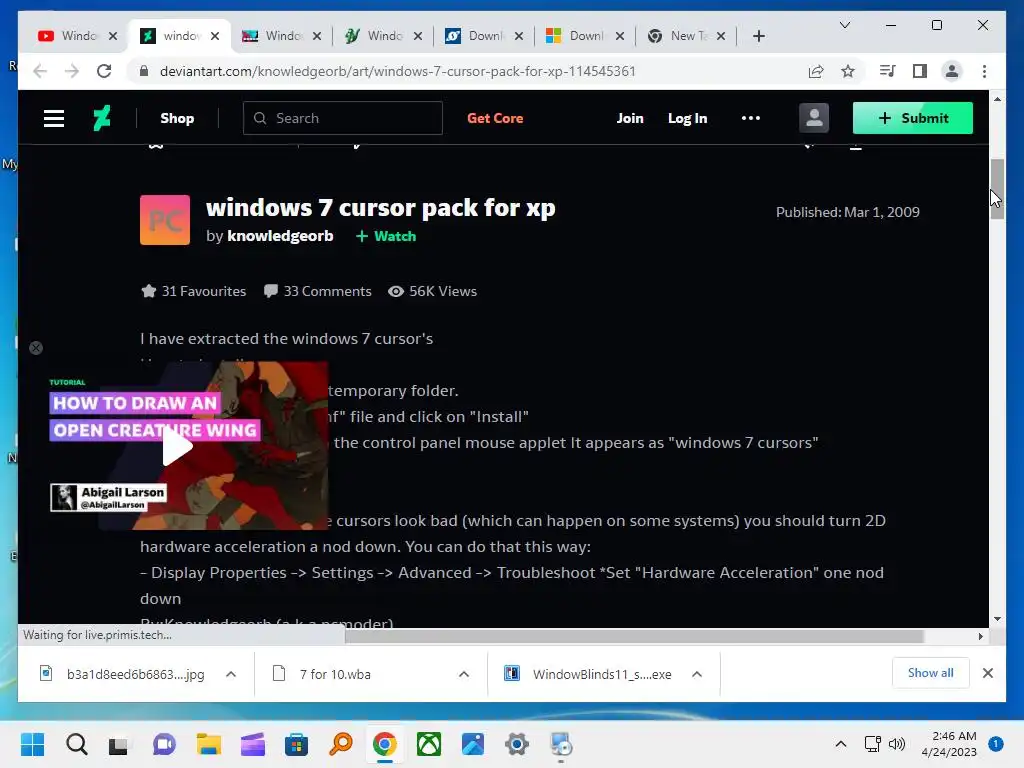
Task: Go forward in browser history
Action: click(71, 71)
